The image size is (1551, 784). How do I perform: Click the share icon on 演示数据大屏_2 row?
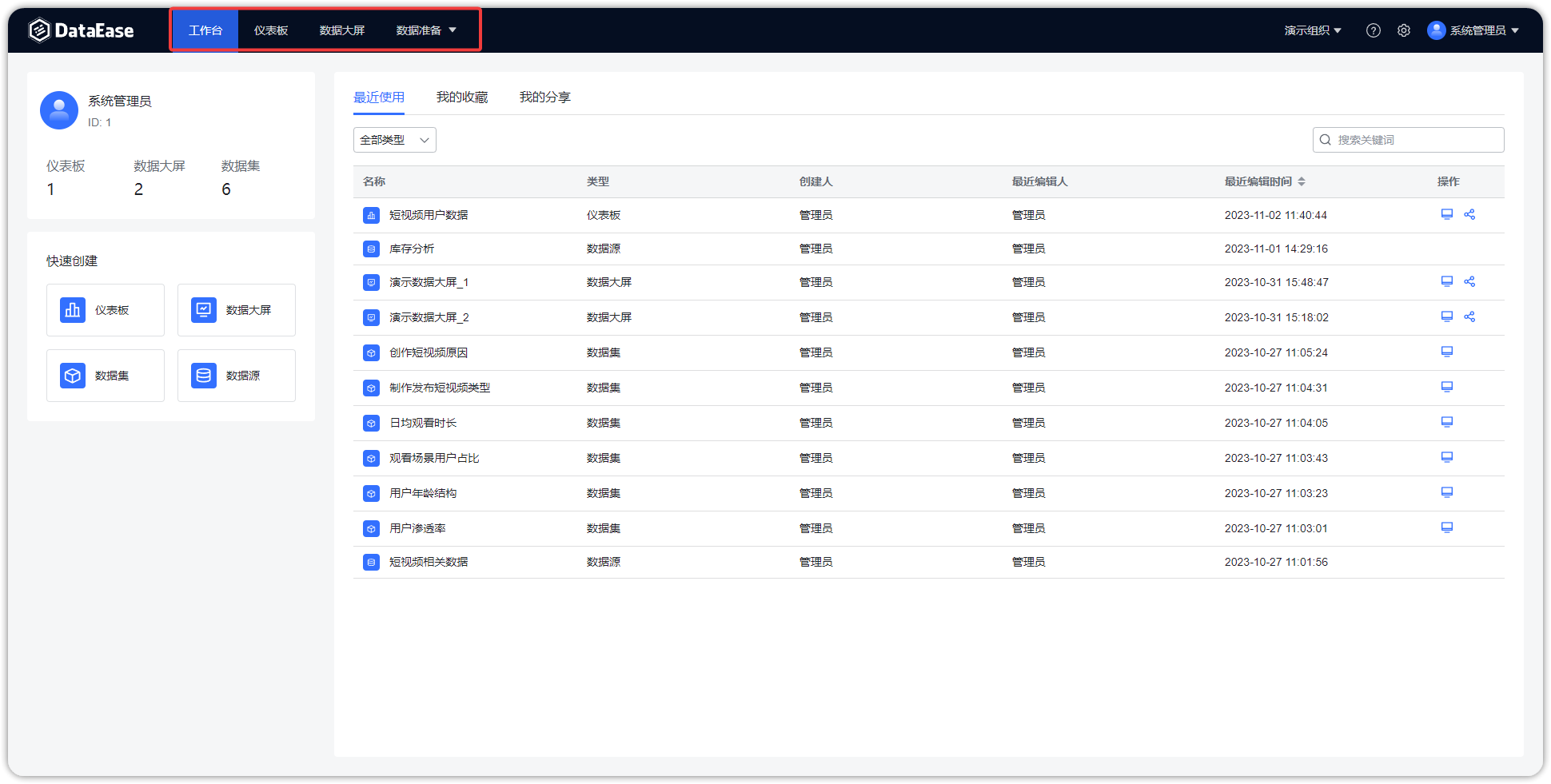[x=1469, y=316]
